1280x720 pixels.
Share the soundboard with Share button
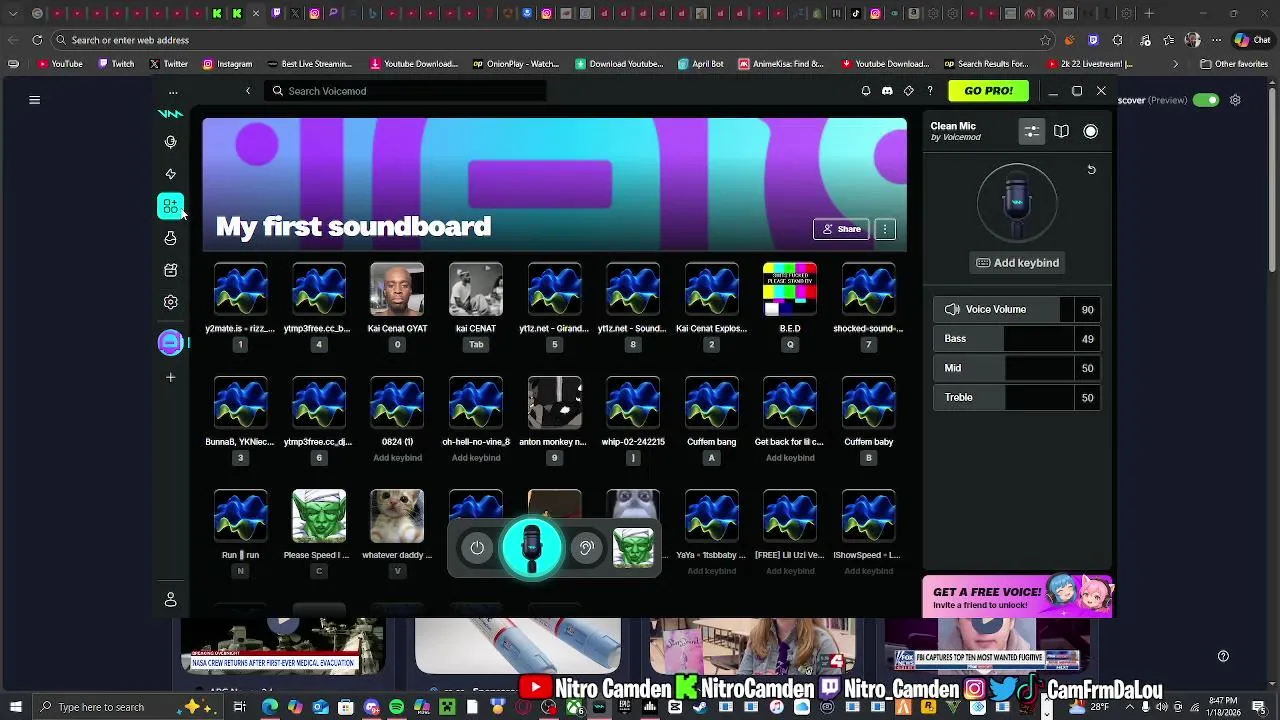point(841,229)
